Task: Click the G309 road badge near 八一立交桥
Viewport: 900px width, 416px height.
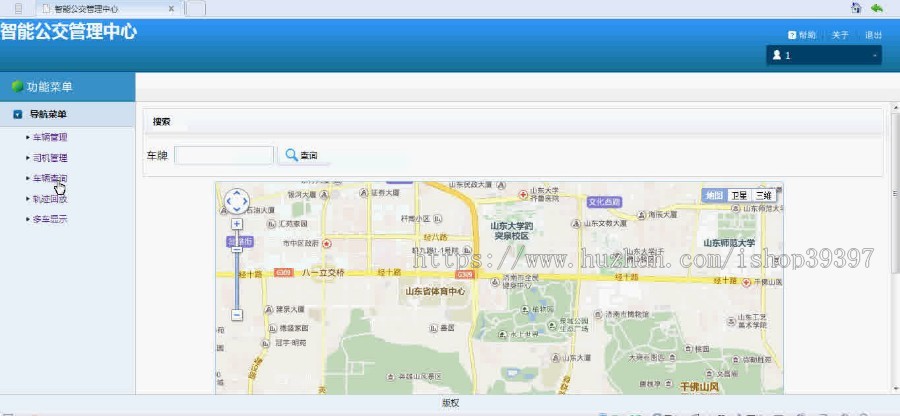Action: click(282, 273)
